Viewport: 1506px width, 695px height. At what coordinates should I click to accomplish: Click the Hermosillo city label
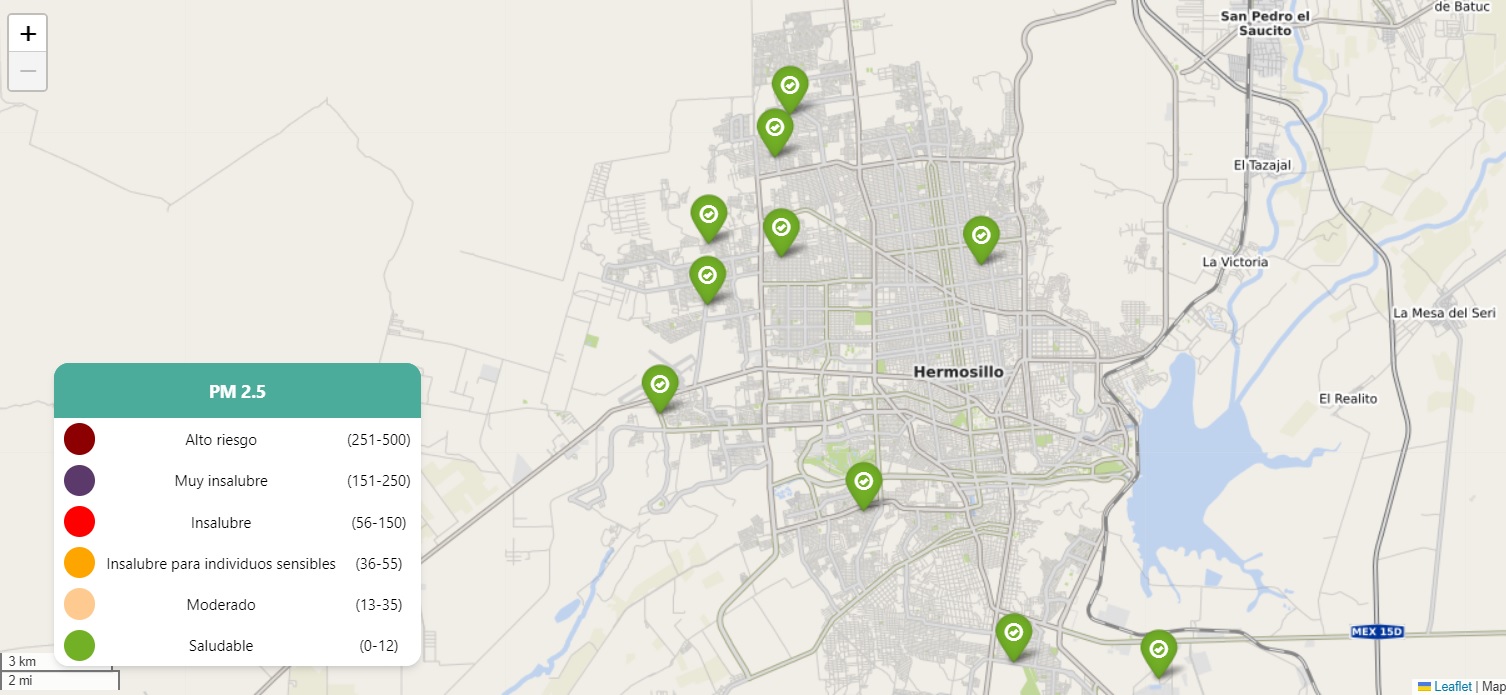coord(958,372)
